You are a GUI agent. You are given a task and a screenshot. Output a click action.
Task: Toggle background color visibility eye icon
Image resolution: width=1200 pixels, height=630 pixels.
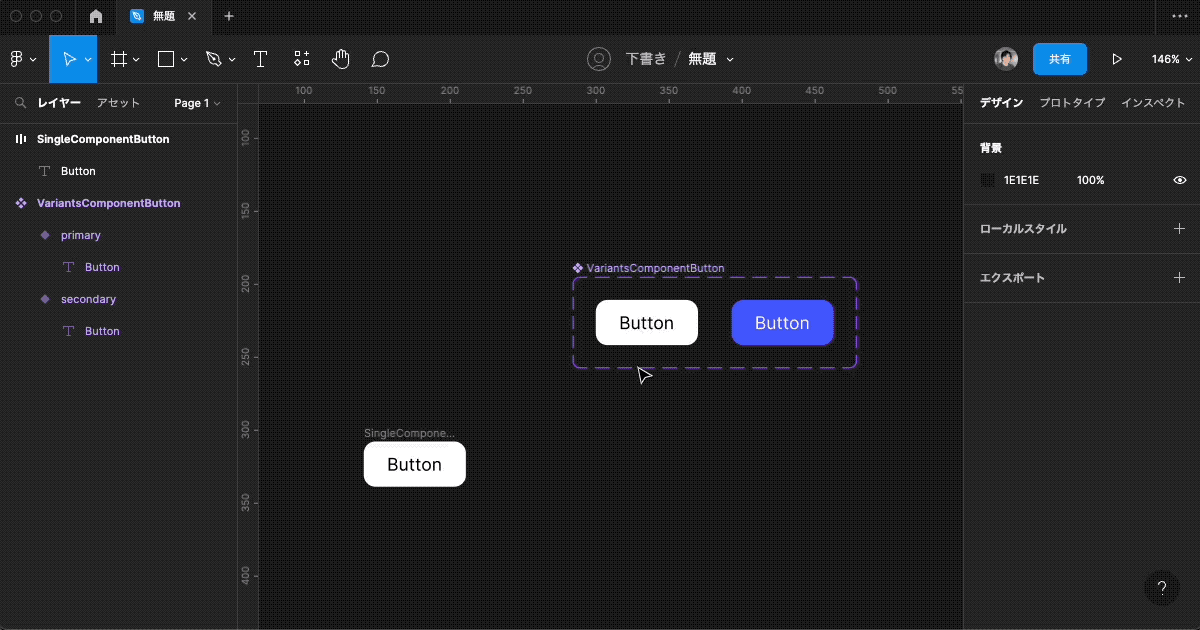tap(1179, 180)
